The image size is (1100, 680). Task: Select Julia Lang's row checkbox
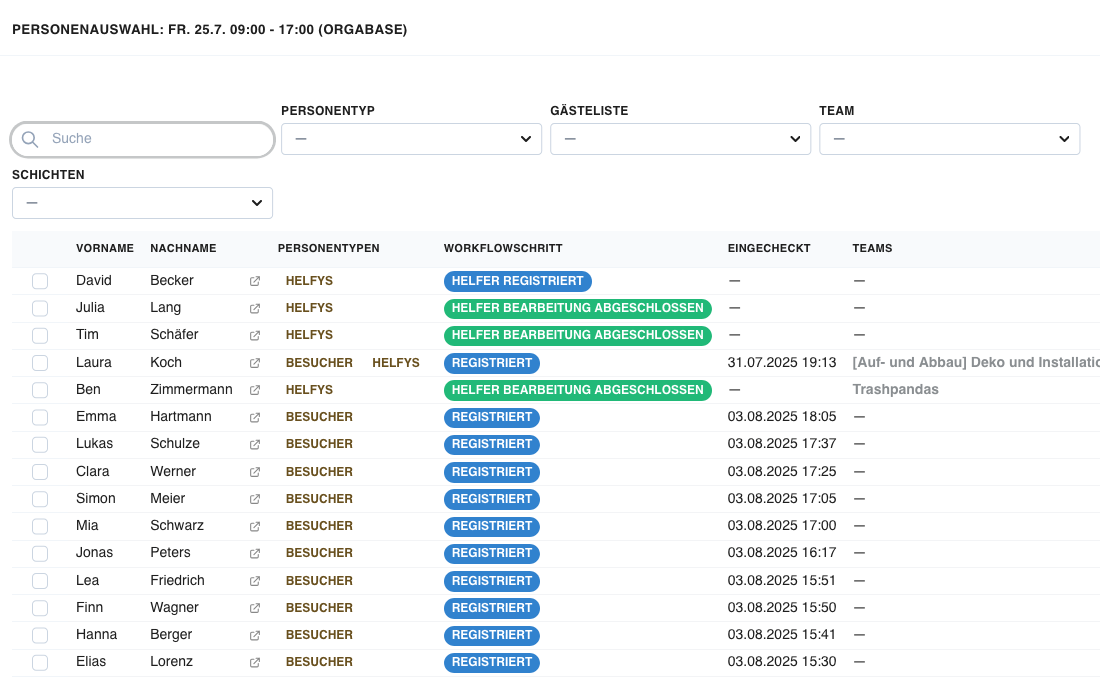click(x=40, y=308)
